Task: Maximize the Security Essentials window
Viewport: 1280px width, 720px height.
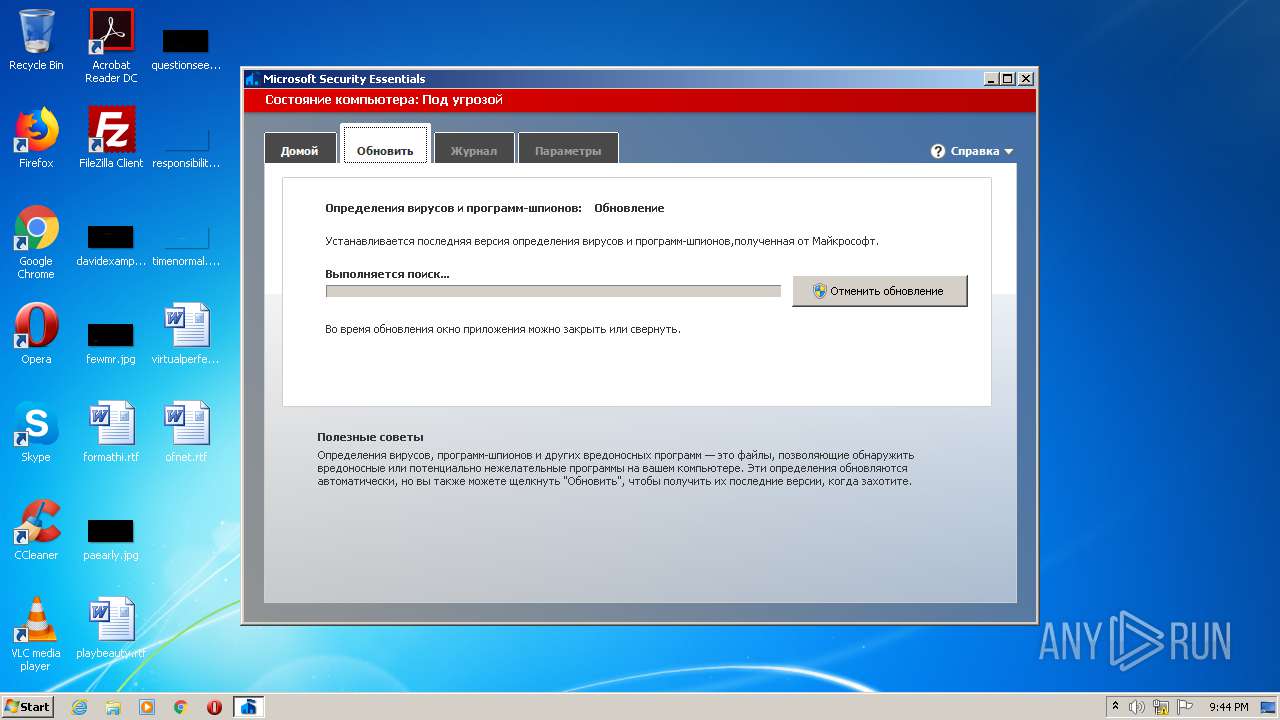Action: 1008,78
